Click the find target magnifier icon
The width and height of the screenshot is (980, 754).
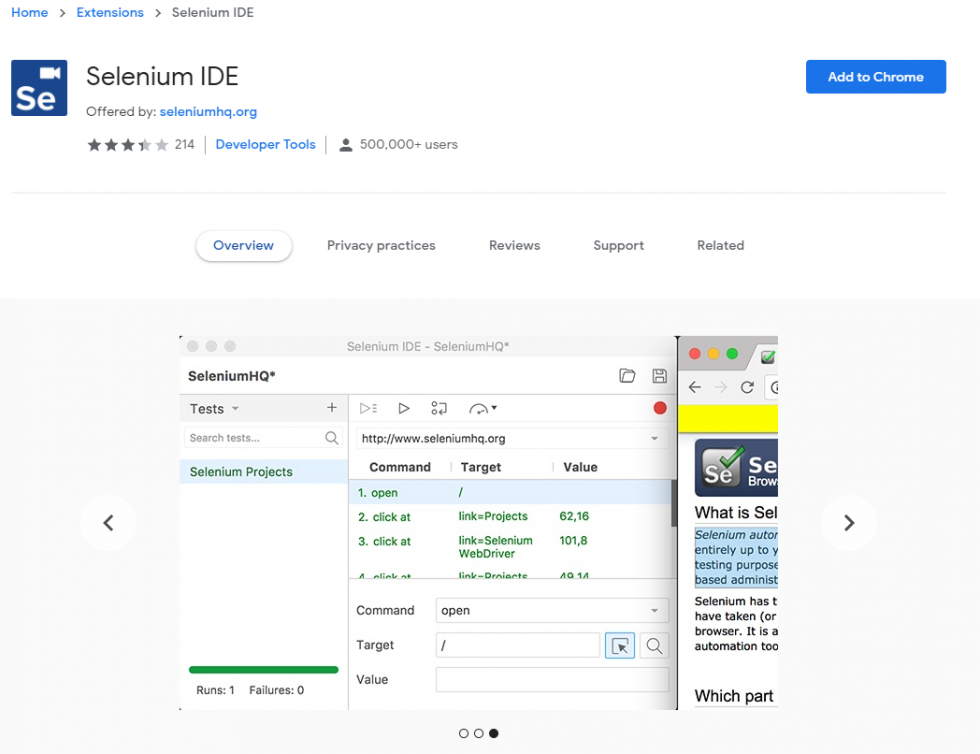point(654,646)
